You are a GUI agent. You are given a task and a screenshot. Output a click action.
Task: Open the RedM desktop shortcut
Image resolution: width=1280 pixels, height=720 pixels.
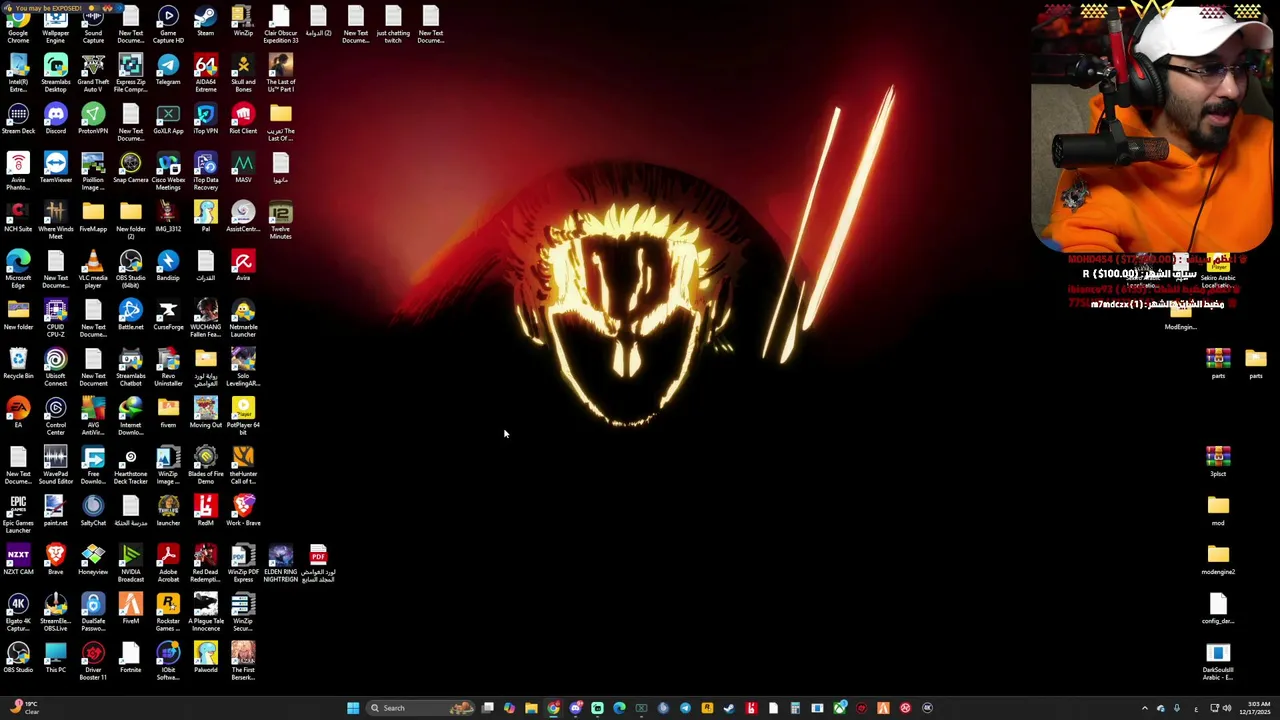pos(205,511)
